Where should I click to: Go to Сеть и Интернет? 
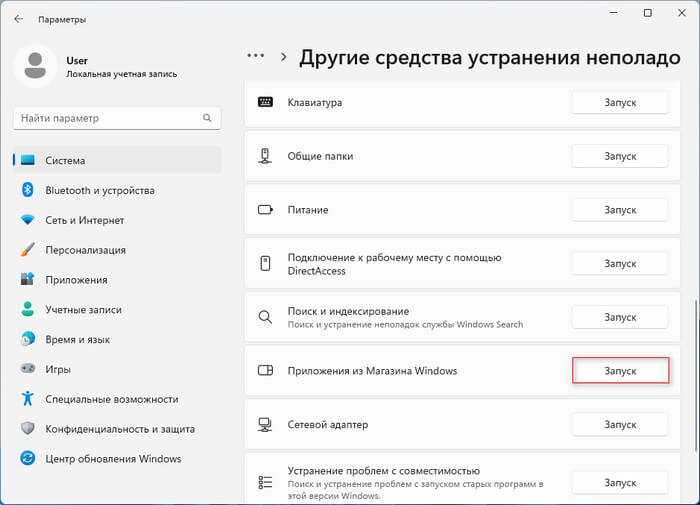coord(117,220)
